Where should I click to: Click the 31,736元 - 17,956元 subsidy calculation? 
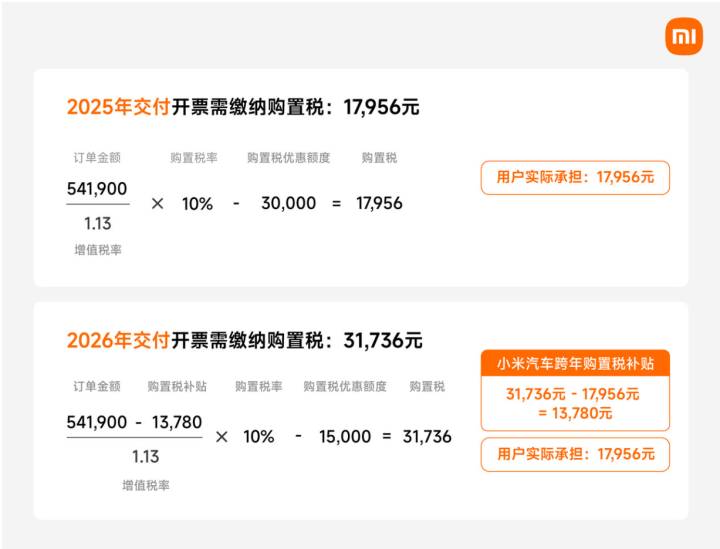pos(573,394)
